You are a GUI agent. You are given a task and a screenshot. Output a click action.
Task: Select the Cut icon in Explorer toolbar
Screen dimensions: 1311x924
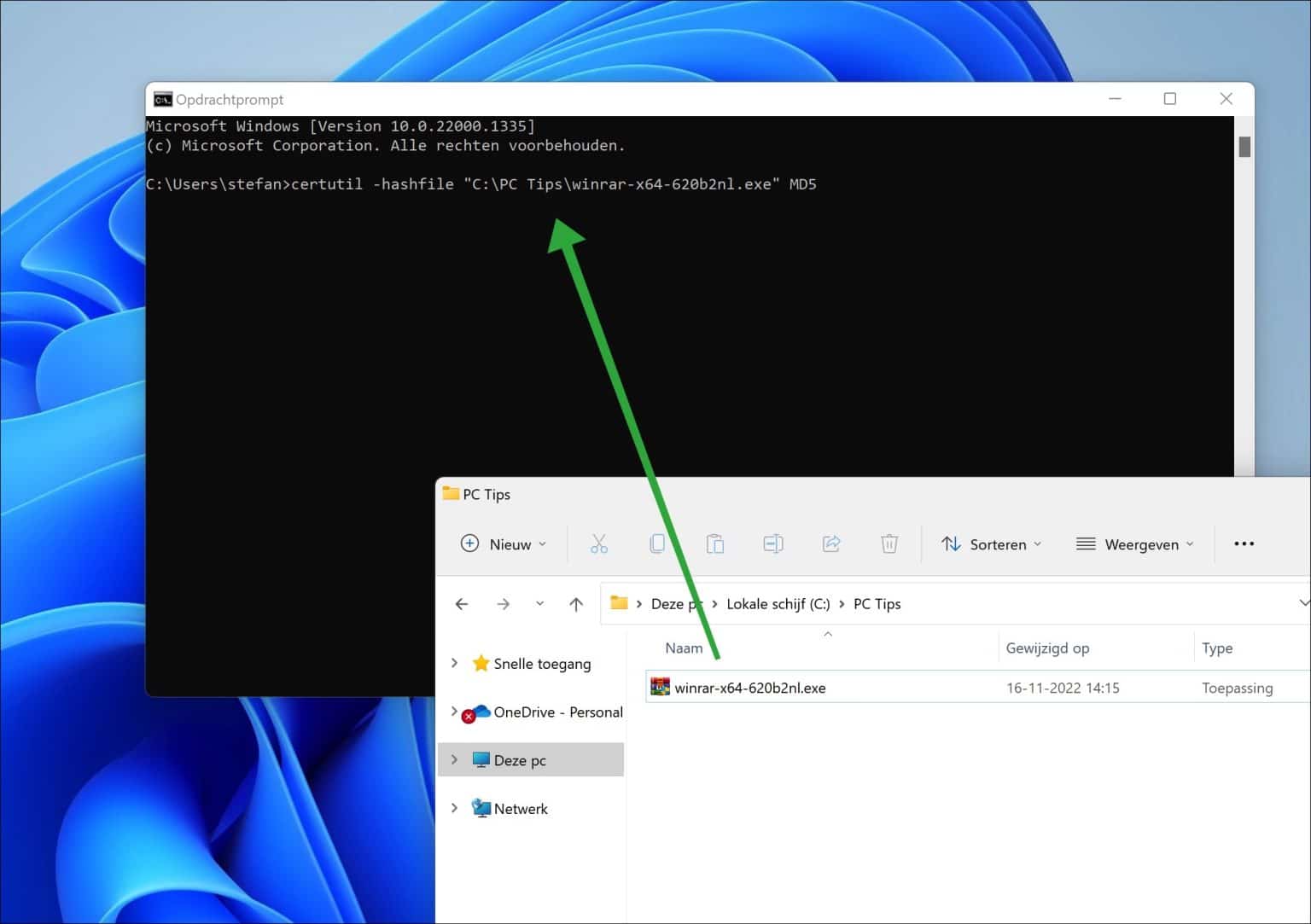coord(599,543)
